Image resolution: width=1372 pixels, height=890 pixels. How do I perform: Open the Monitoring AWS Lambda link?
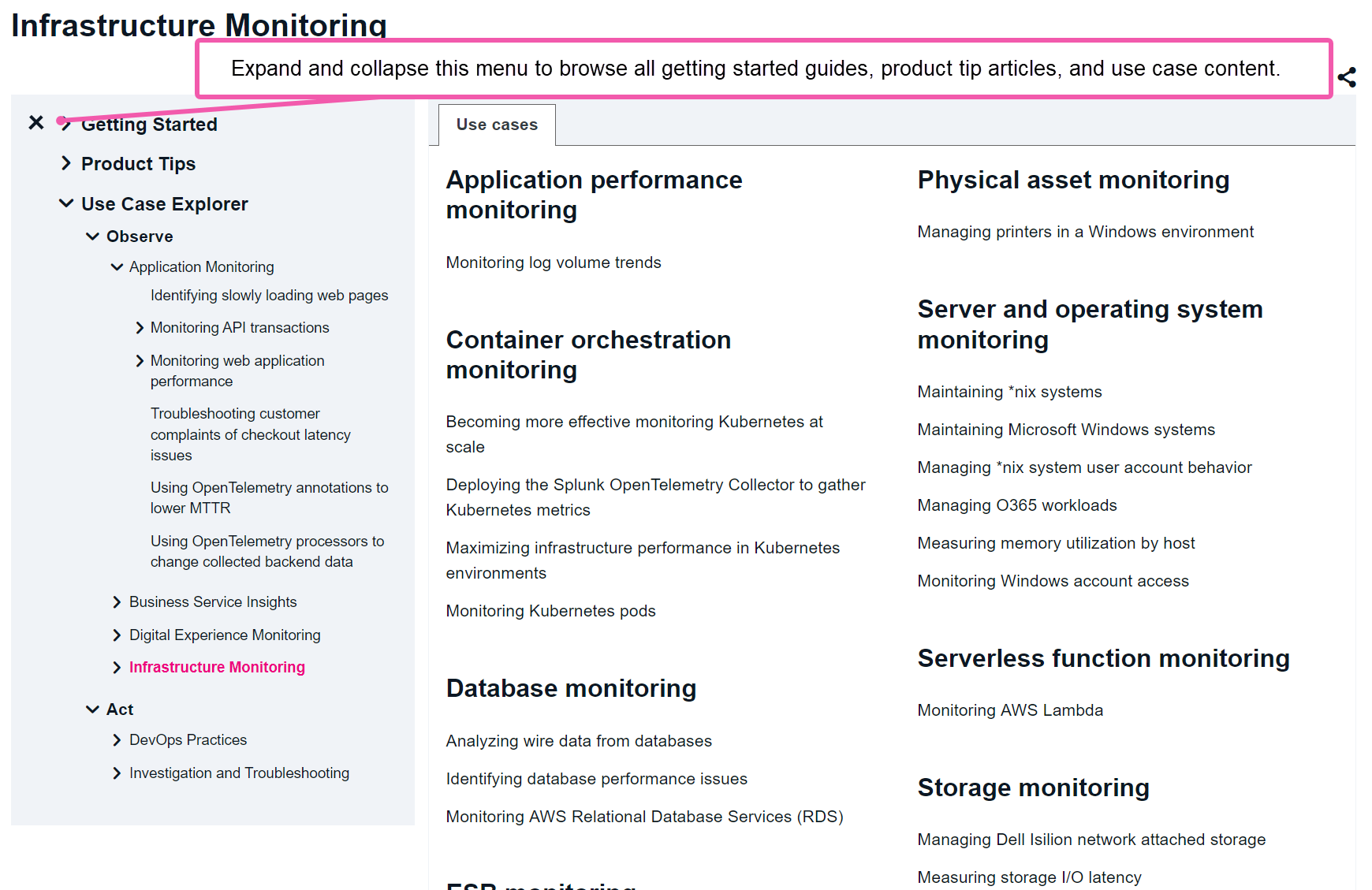[1010, 710]
